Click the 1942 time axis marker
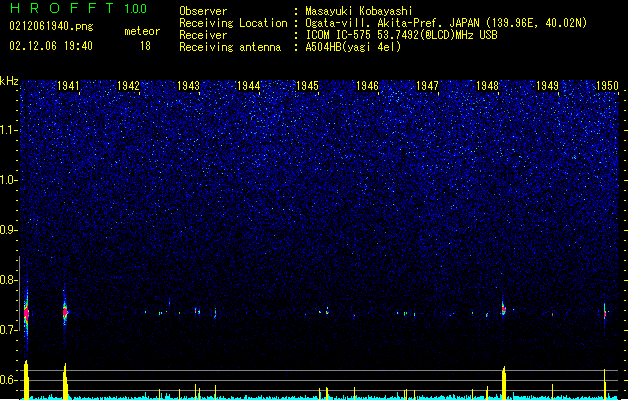Screen dimensions: 629x400 click(128, 86)
